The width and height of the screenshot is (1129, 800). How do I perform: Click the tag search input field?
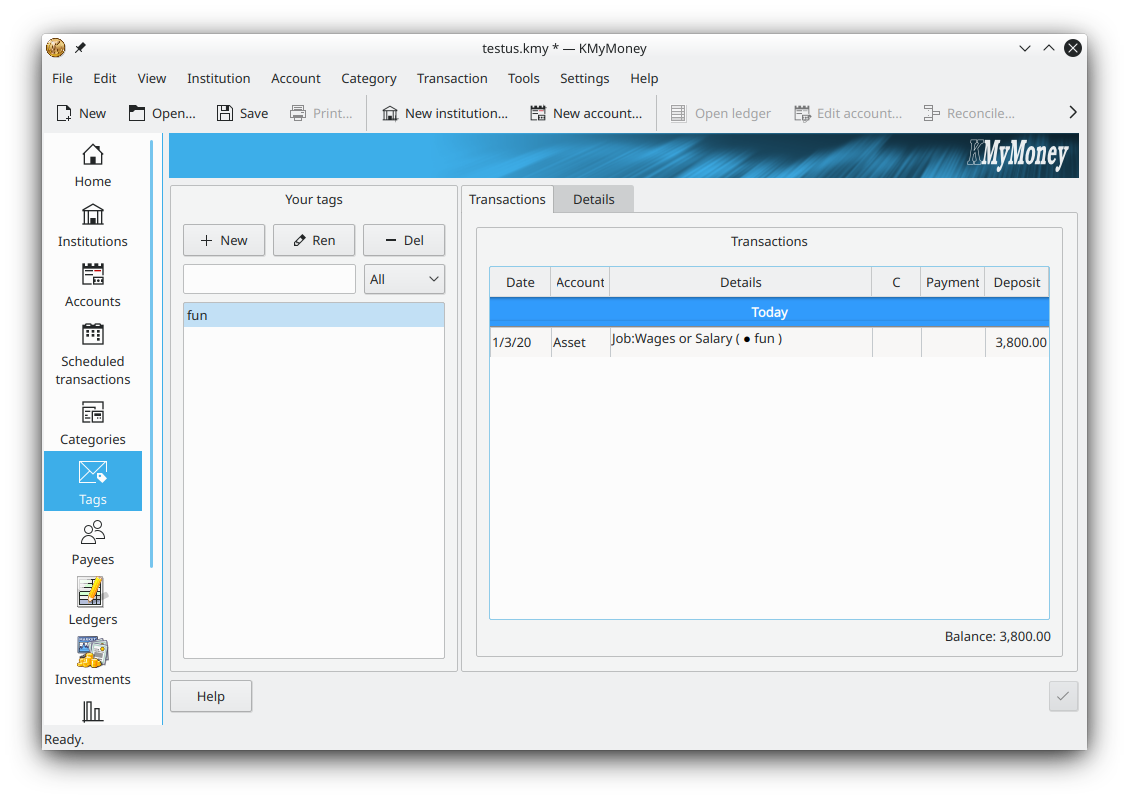click(x=269, y=279)
